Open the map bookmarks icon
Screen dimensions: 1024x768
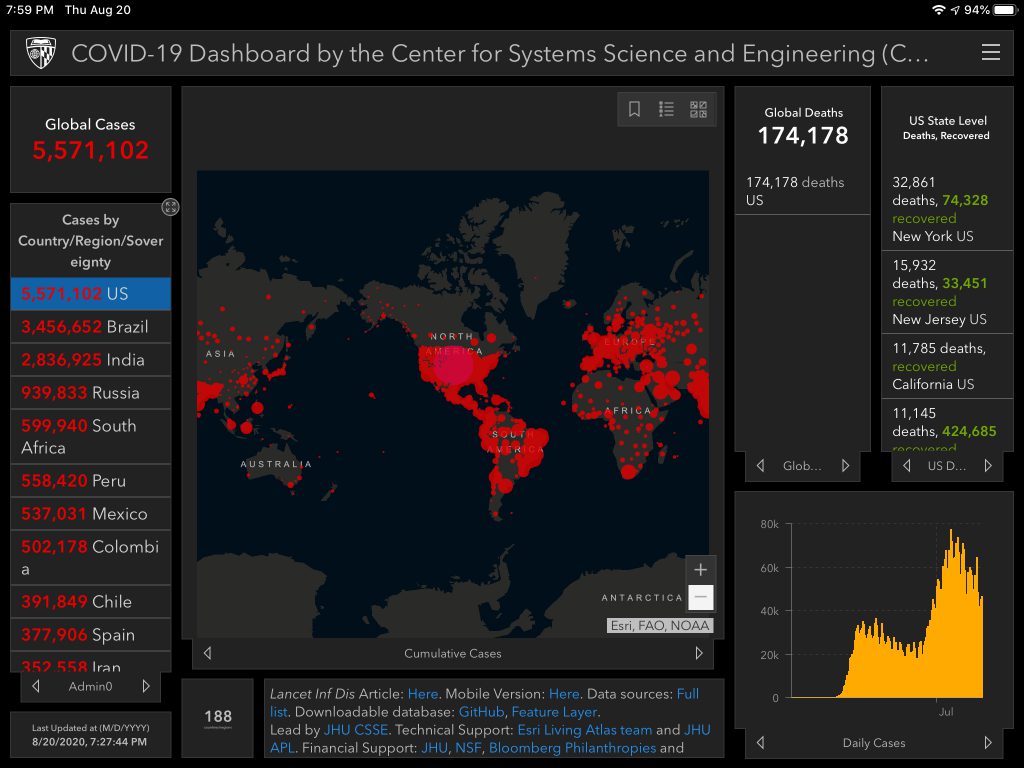pyautogui.click(x=634, y=109)
